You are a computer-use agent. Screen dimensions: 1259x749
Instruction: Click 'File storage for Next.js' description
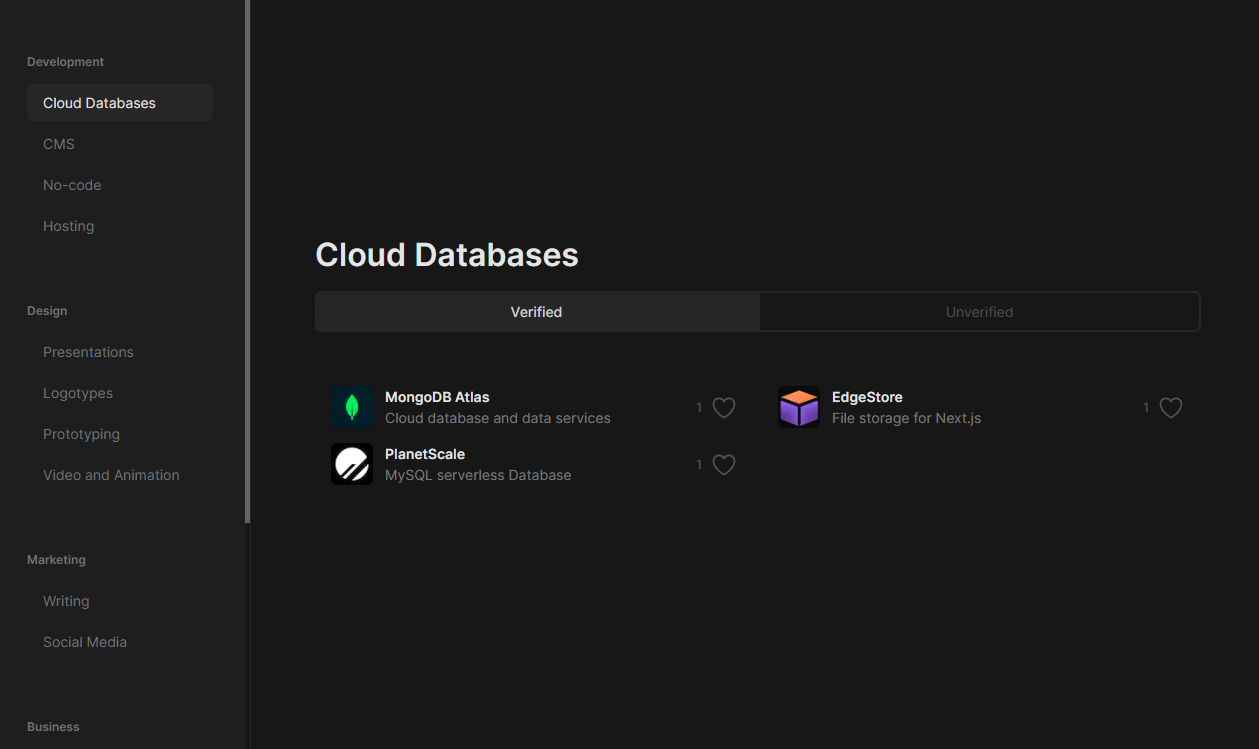pyautogui.click(x=906, y=418)
